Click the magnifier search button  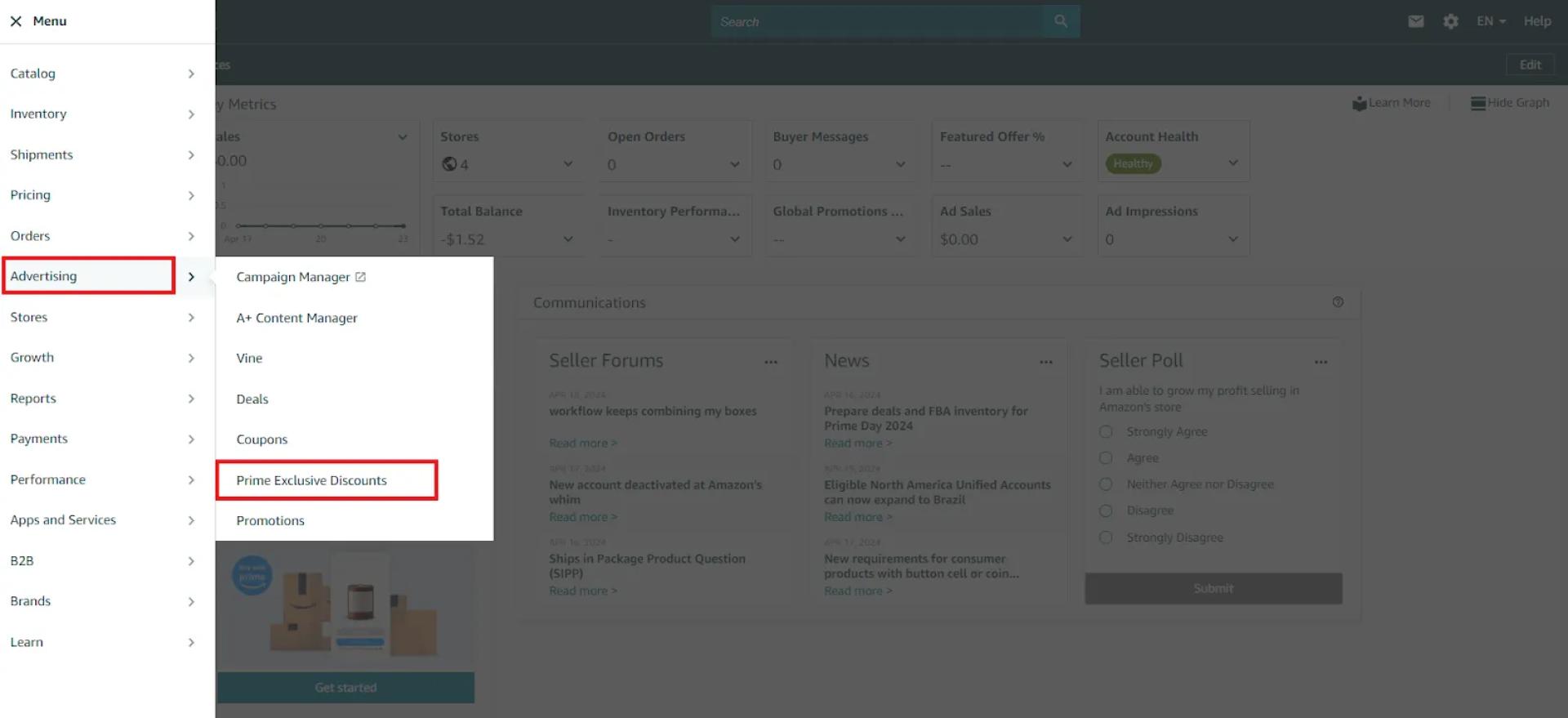tap(1061, 21)
